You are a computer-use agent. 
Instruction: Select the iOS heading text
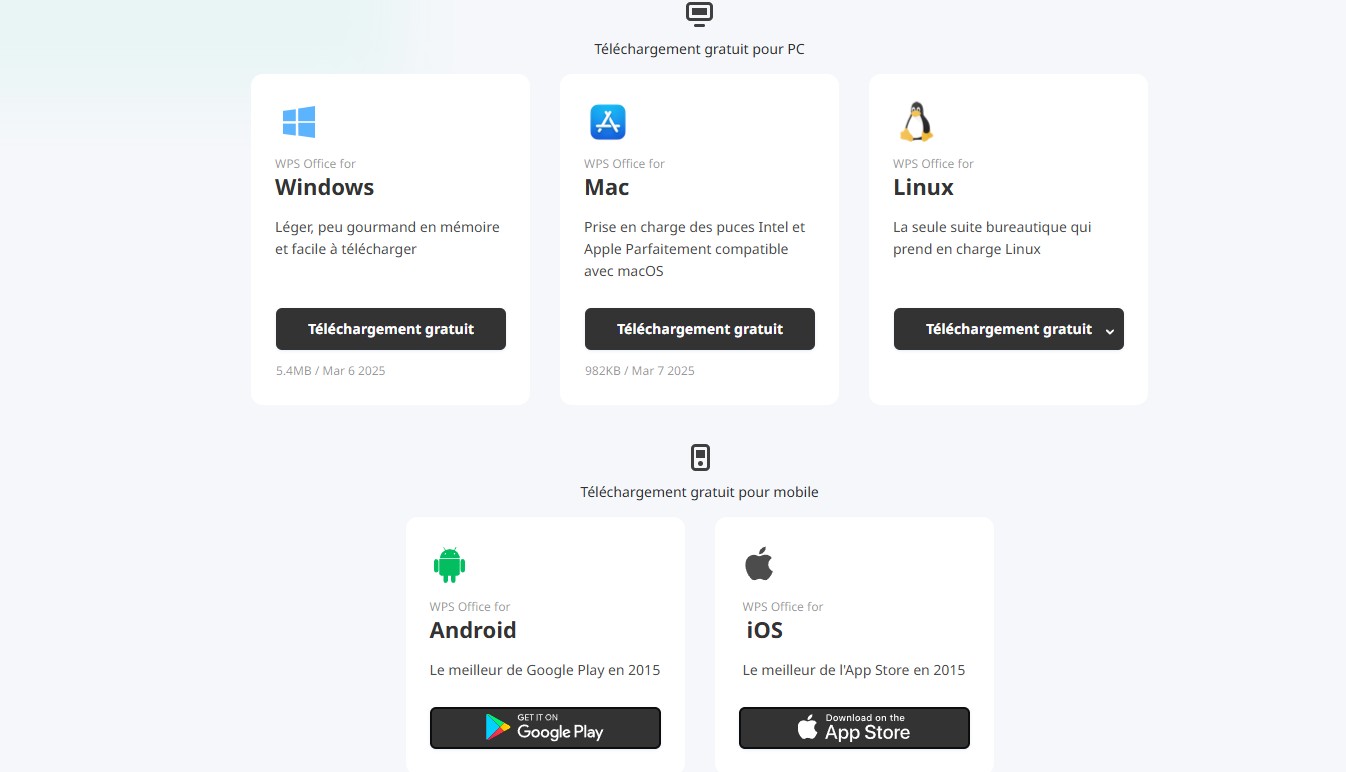tap(764, 630)
